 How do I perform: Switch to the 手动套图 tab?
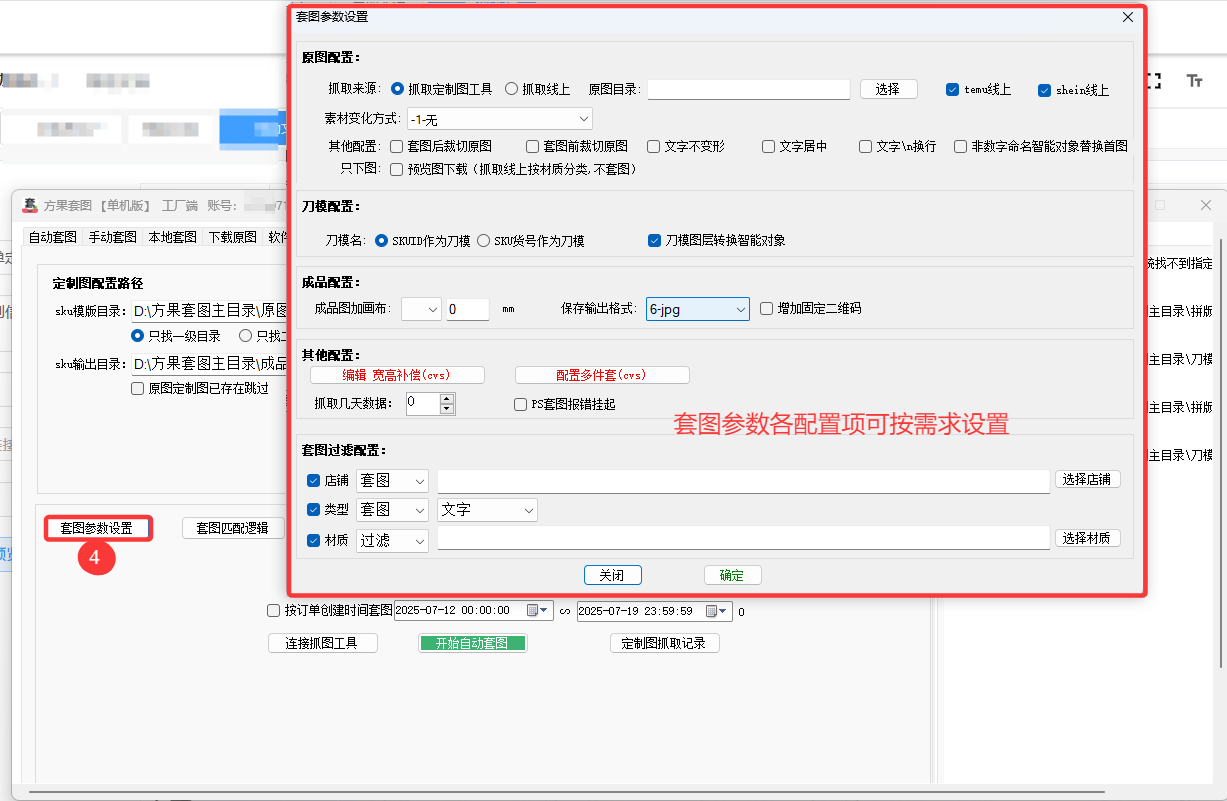click(x=112, y=237)
